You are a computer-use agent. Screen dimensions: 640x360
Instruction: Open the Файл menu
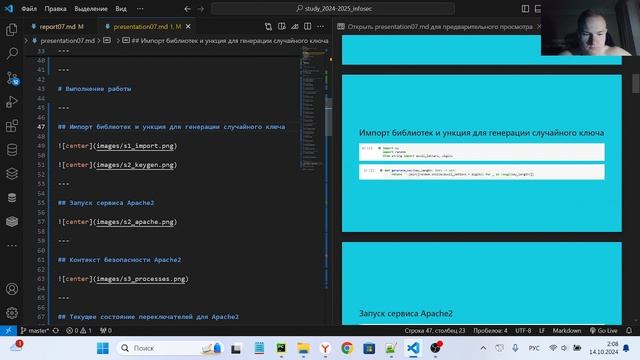(x=29, y=9)
